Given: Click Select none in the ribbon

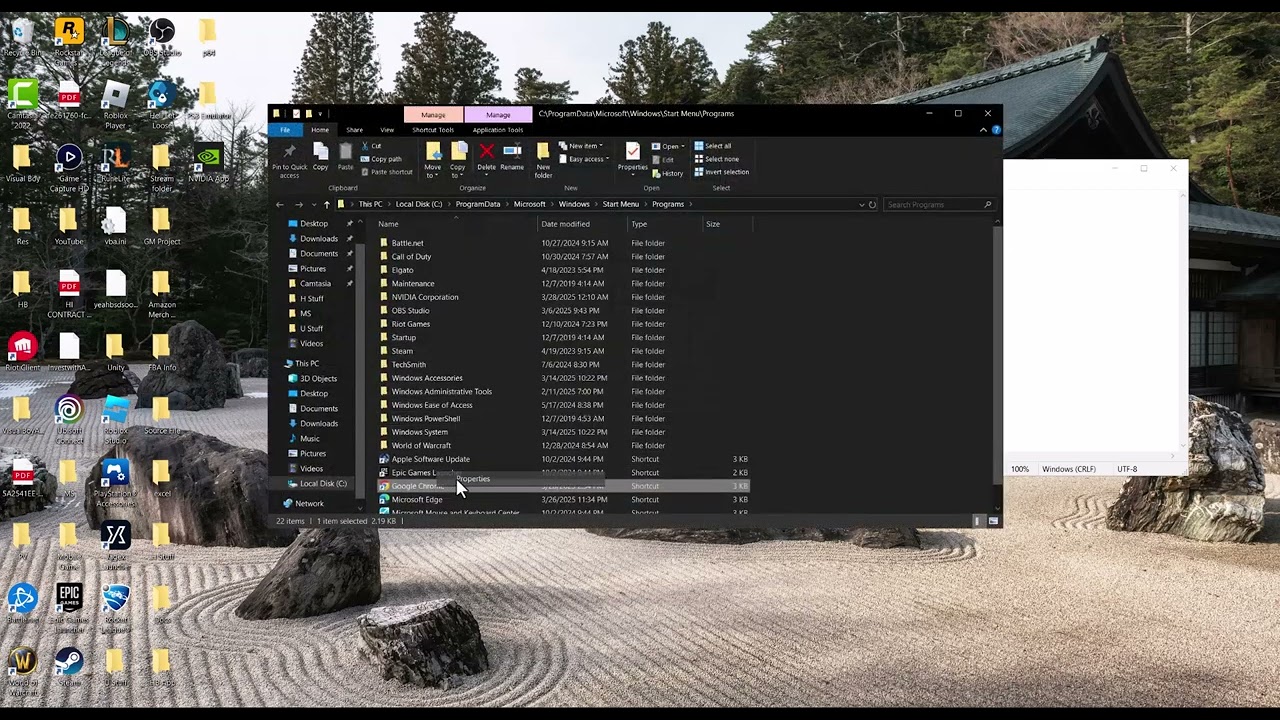Looking at the screenshot, I should [x=716, y=159].
